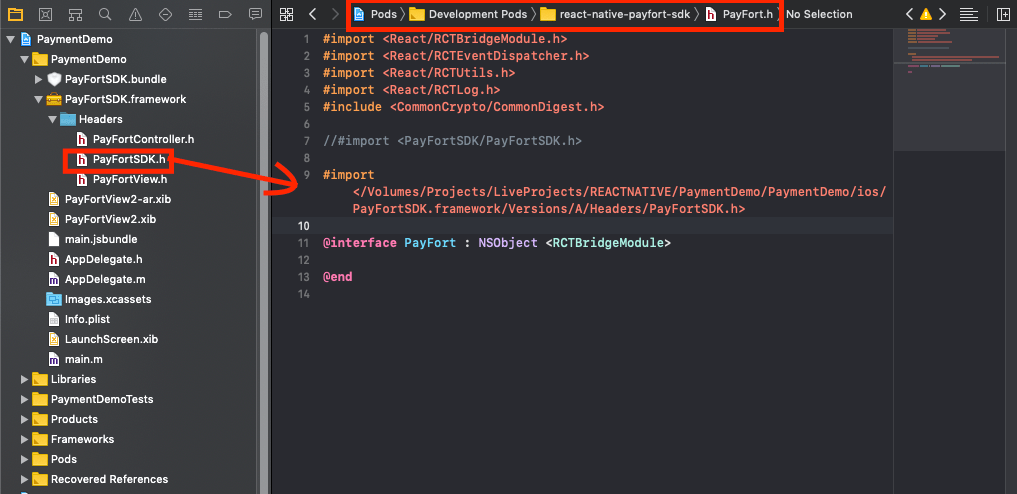Select PayFortView.h file
Screen dimensions: 1017x494
[130, 180]
